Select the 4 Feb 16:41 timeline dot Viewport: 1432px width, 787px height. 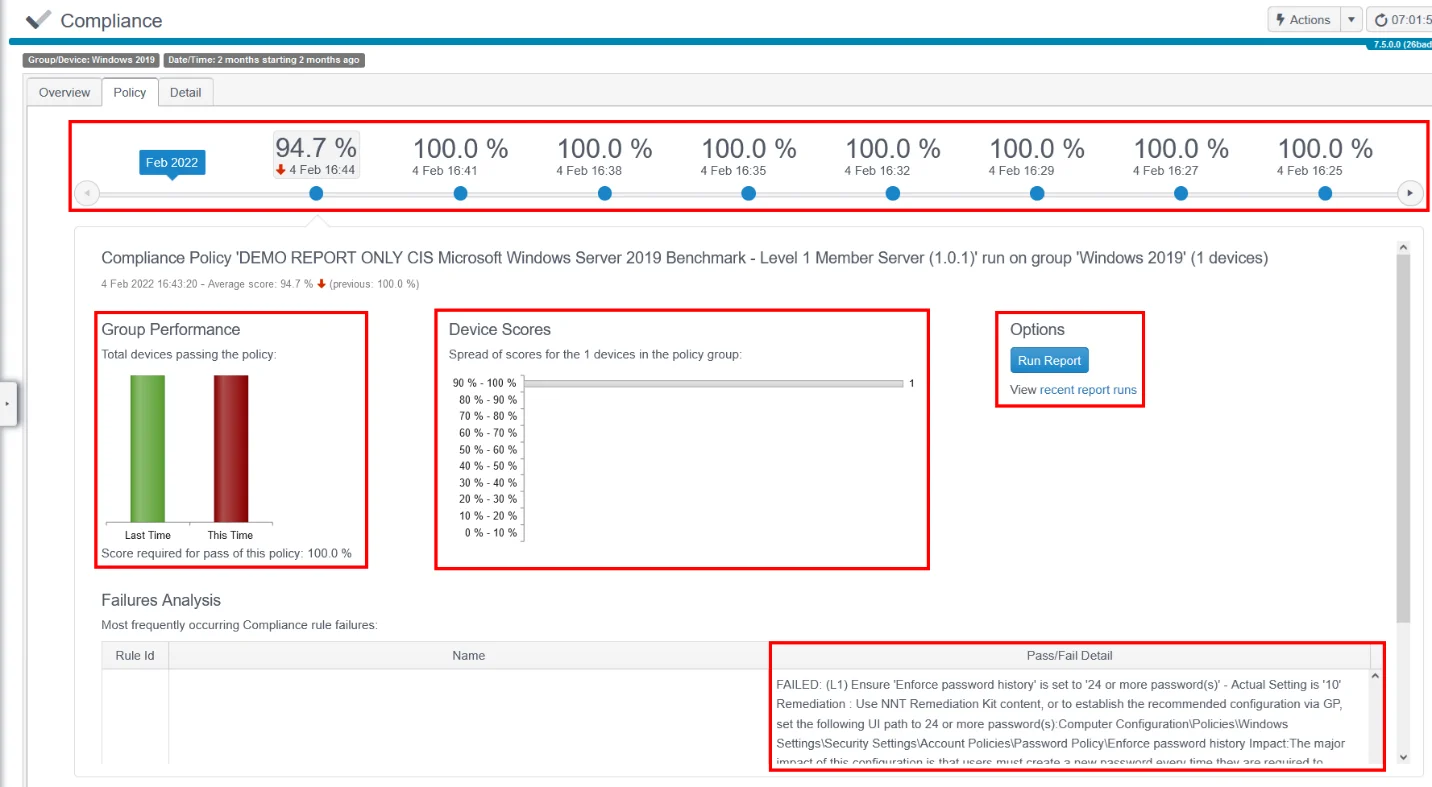coord(460,193)
